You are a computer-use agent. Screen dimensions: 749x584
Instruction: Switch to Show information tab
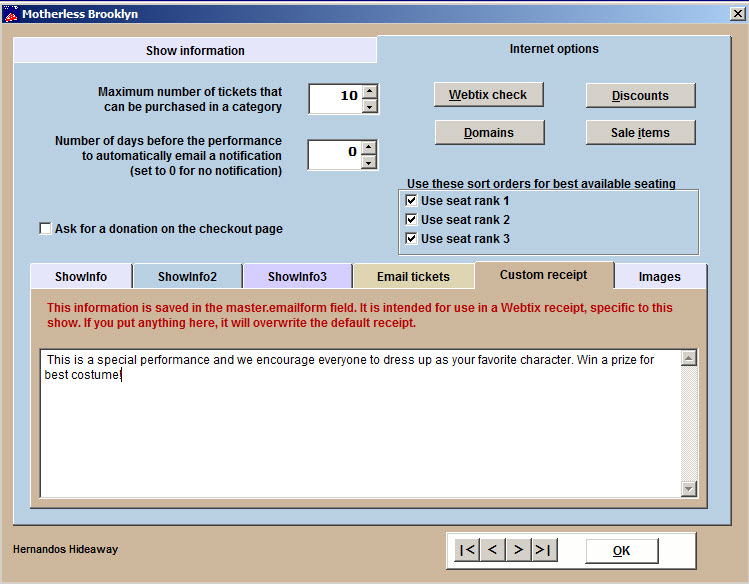[195, 51]
